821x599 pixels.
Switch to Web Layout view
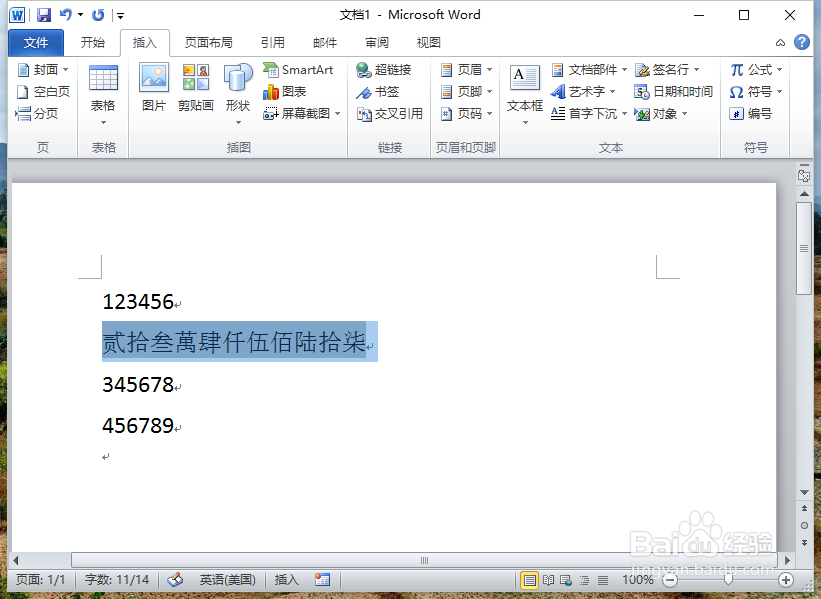tap(566, 579)
